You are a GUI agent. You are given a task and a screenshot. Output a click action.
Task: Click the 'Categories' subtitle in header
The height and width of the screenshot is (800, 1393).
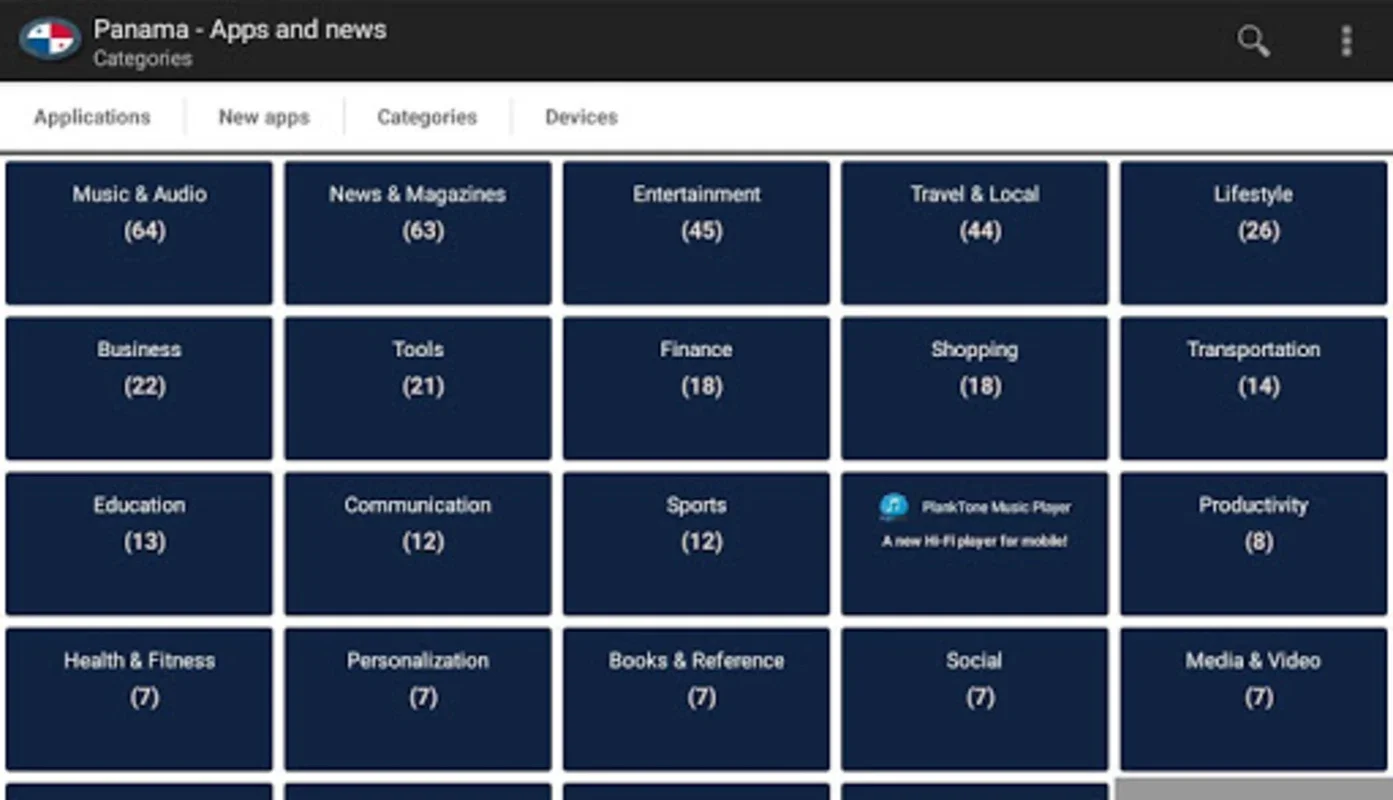143,59
